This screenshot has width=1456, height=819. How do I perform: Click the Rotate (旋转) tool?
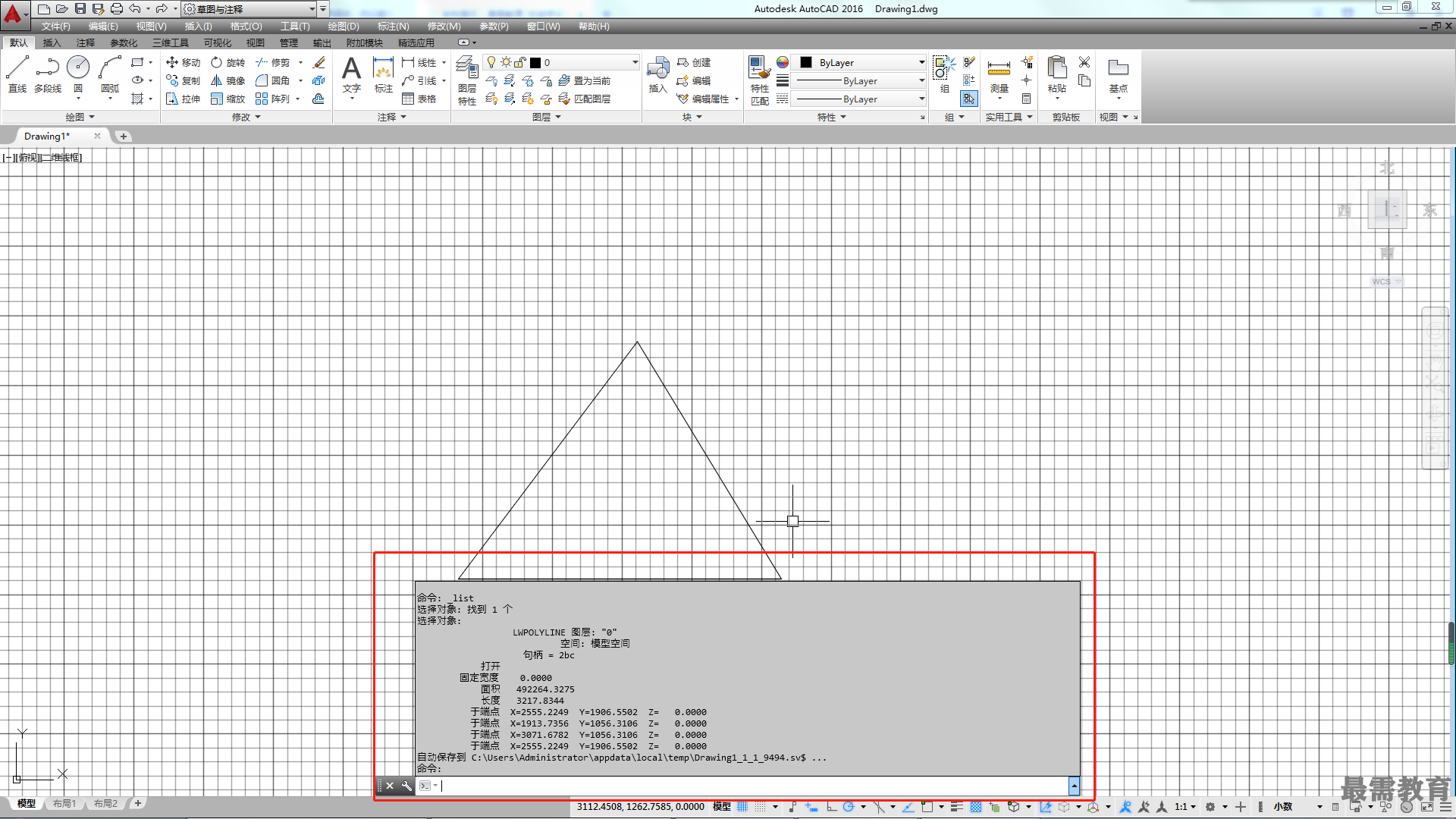(227, 62)
